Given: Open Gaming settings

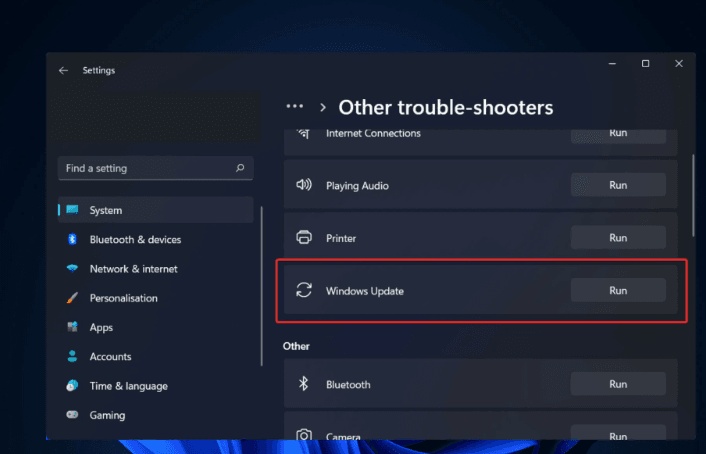Looking at the screenshot, I should (156, 415).
